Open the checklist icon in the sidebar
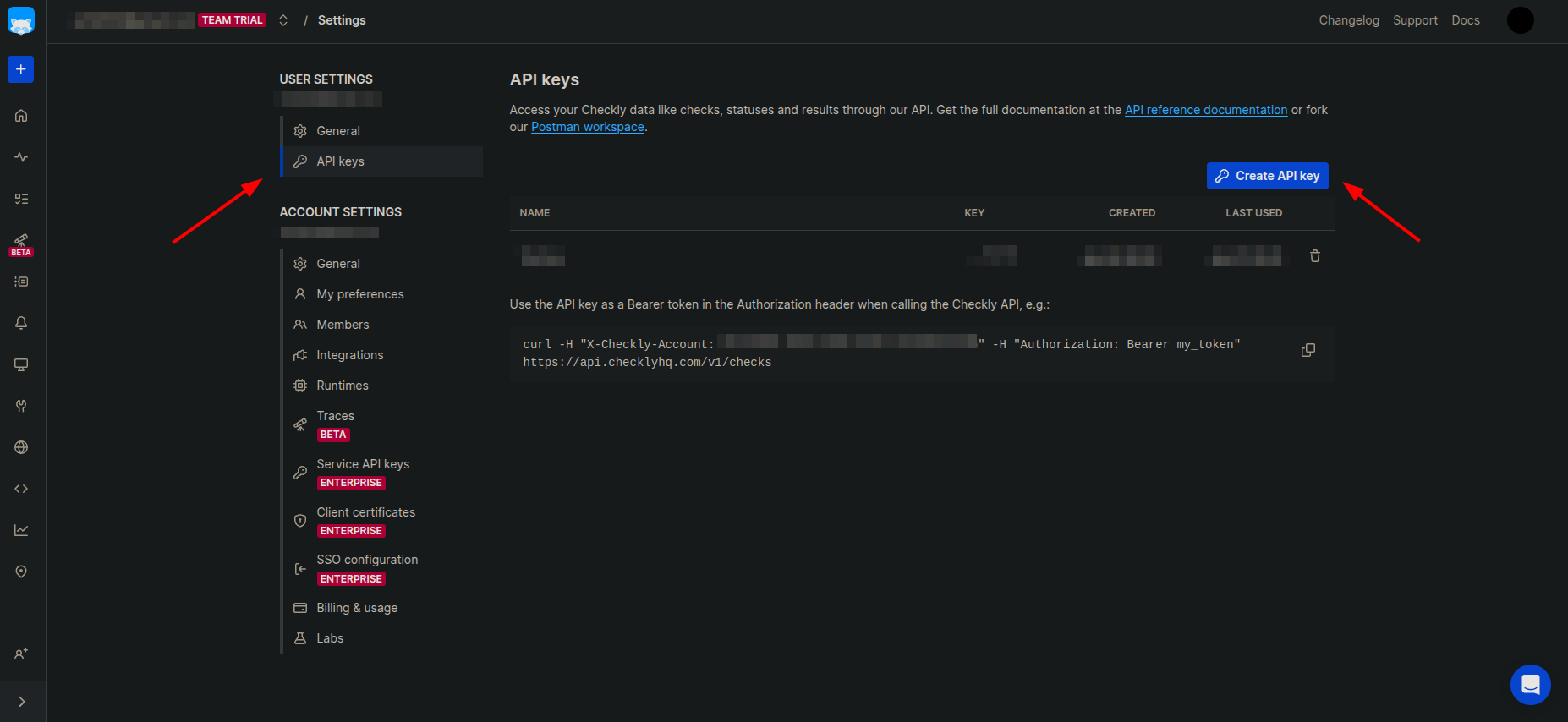 point(21,199)
